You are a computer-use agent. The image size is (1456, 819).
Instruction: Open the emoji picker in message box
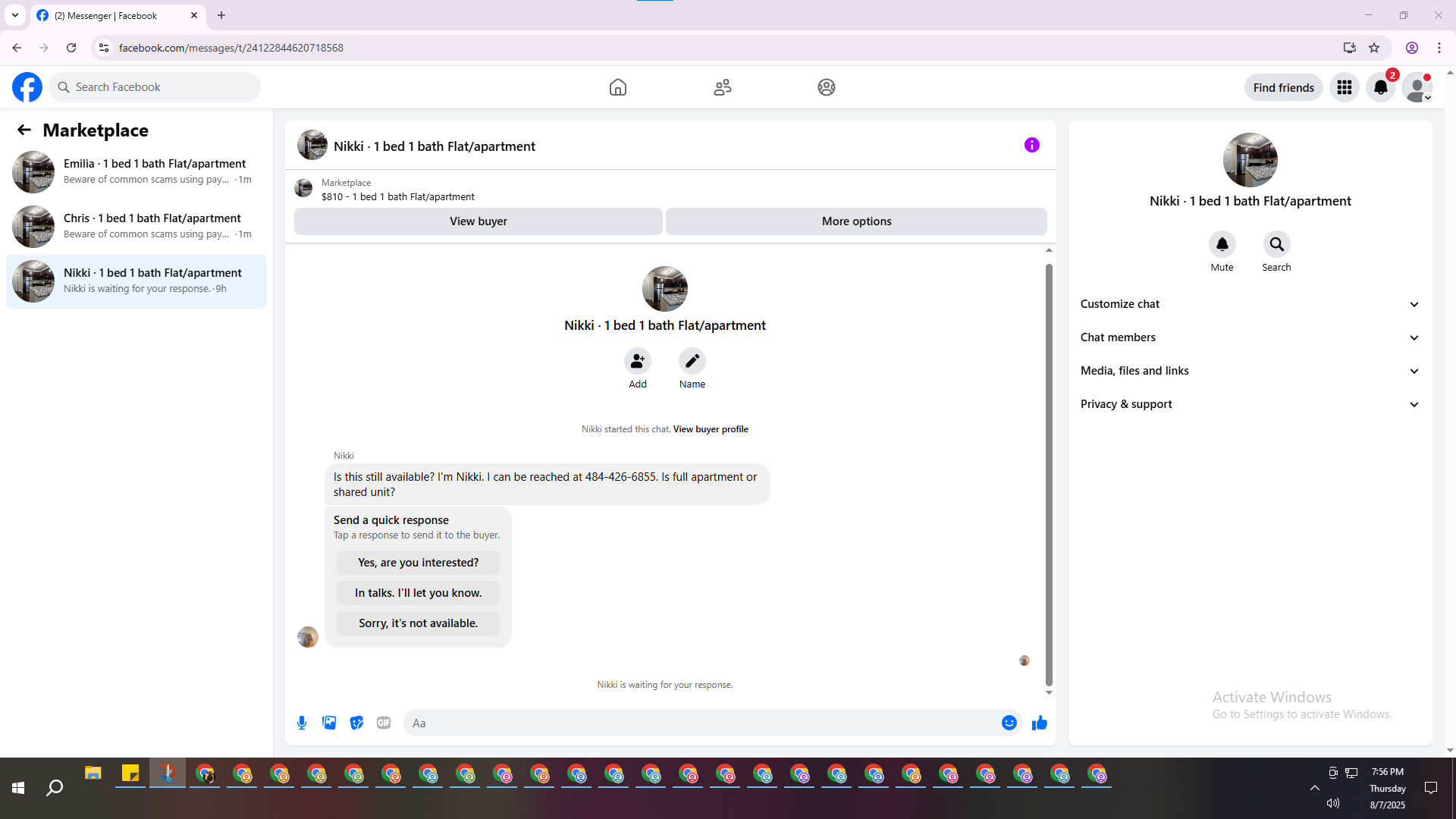pyautogui.click(x=1009, y=723)
